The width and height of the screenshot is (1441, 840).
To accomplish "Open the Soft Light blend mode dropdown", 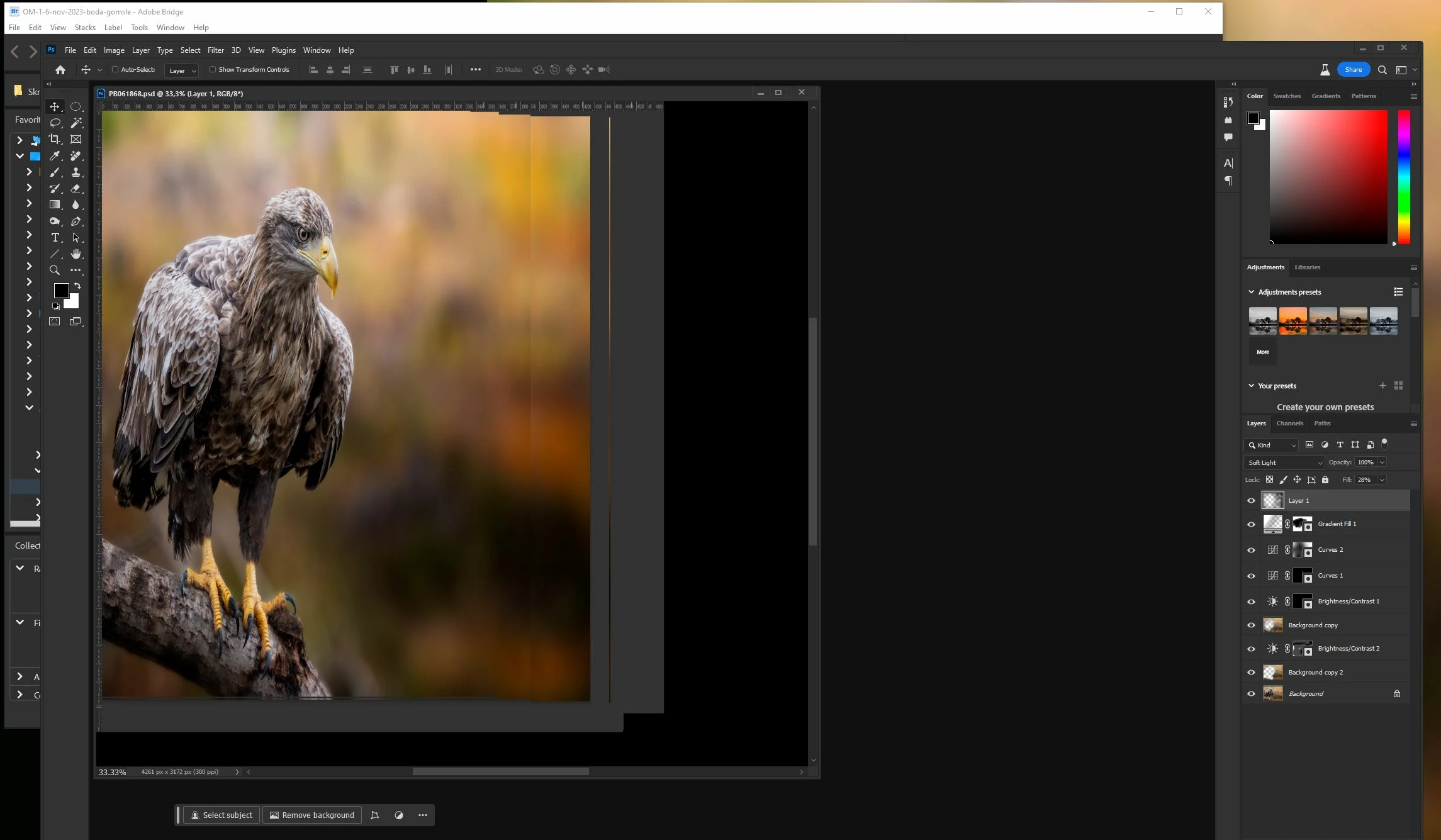I will 1284,462.
